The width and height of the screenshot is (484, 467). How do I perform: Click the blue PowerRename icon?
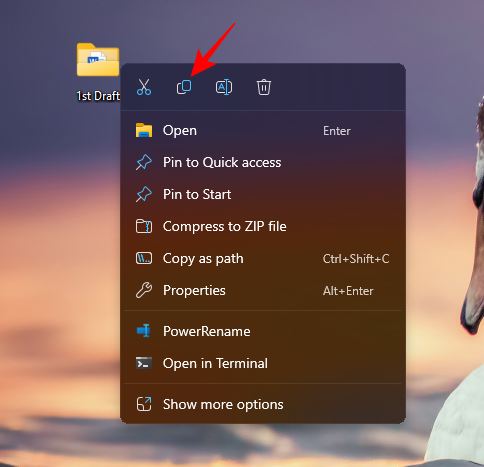pos(144,331)
